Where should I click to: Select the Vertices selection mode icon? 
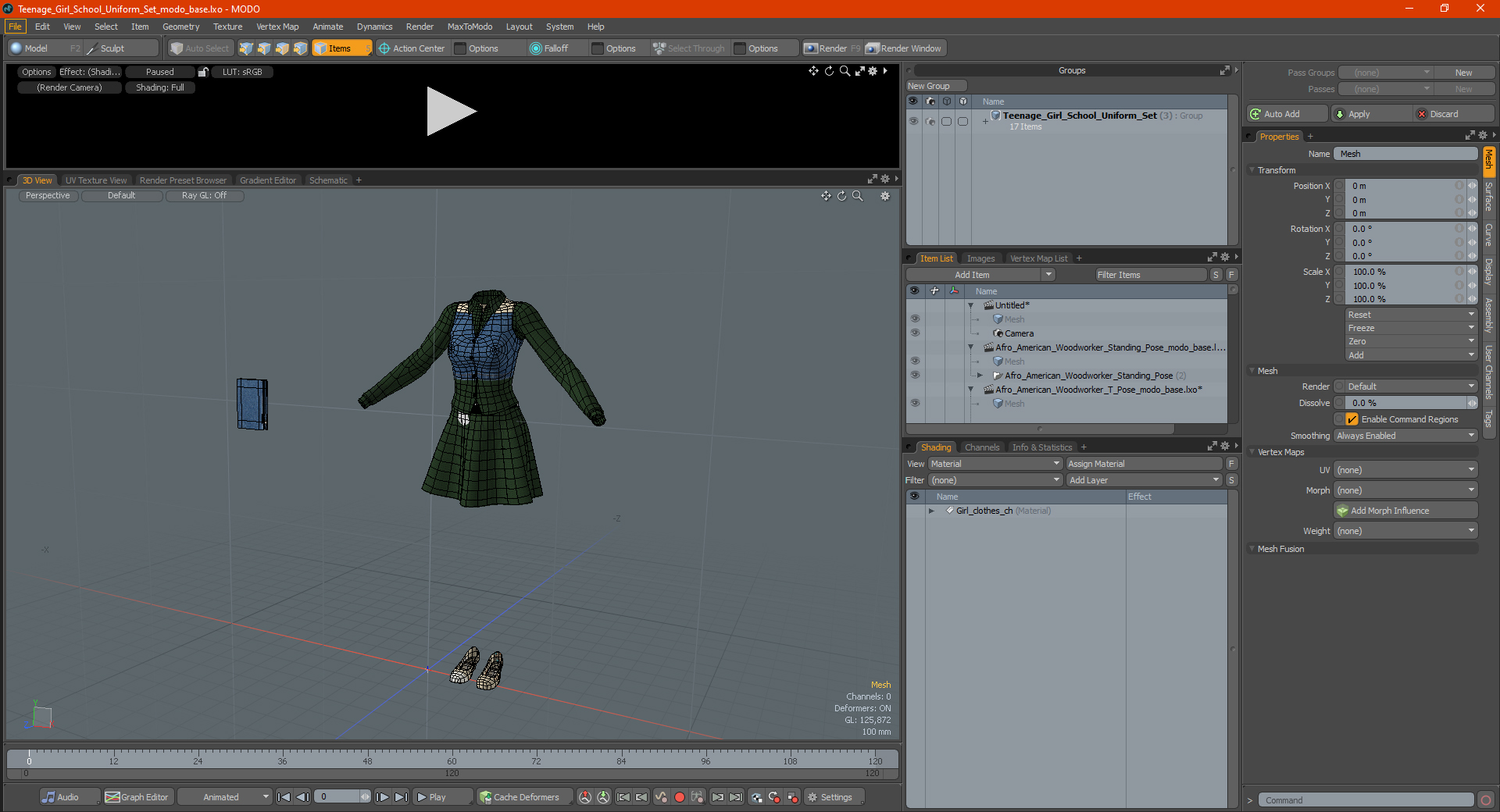pos(246,48)
